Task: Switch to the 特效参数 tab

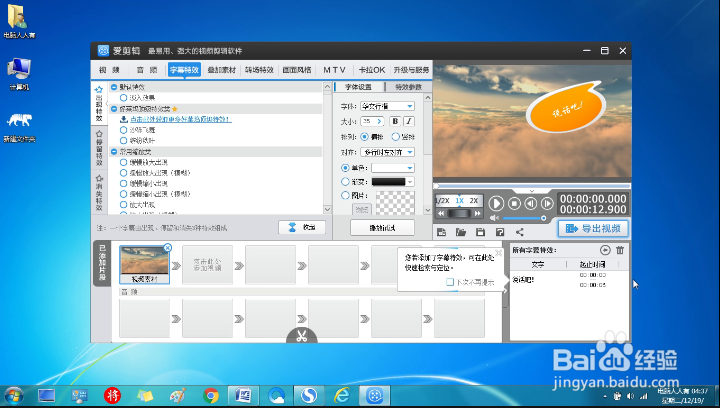Action: pyautogui.click(x=408, y=87)
